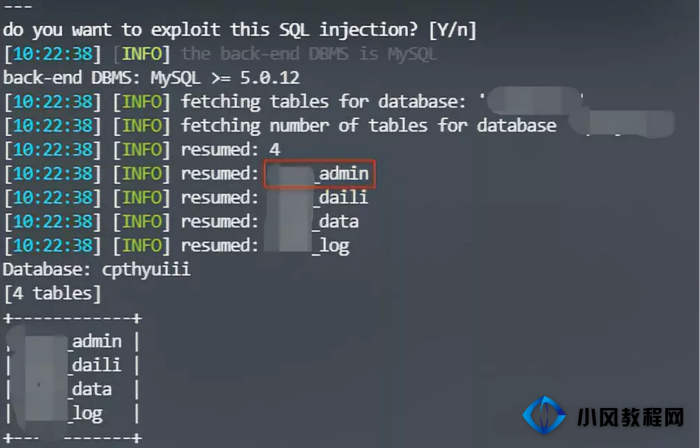Click the [4 tables] summary line

click(53, 294)
